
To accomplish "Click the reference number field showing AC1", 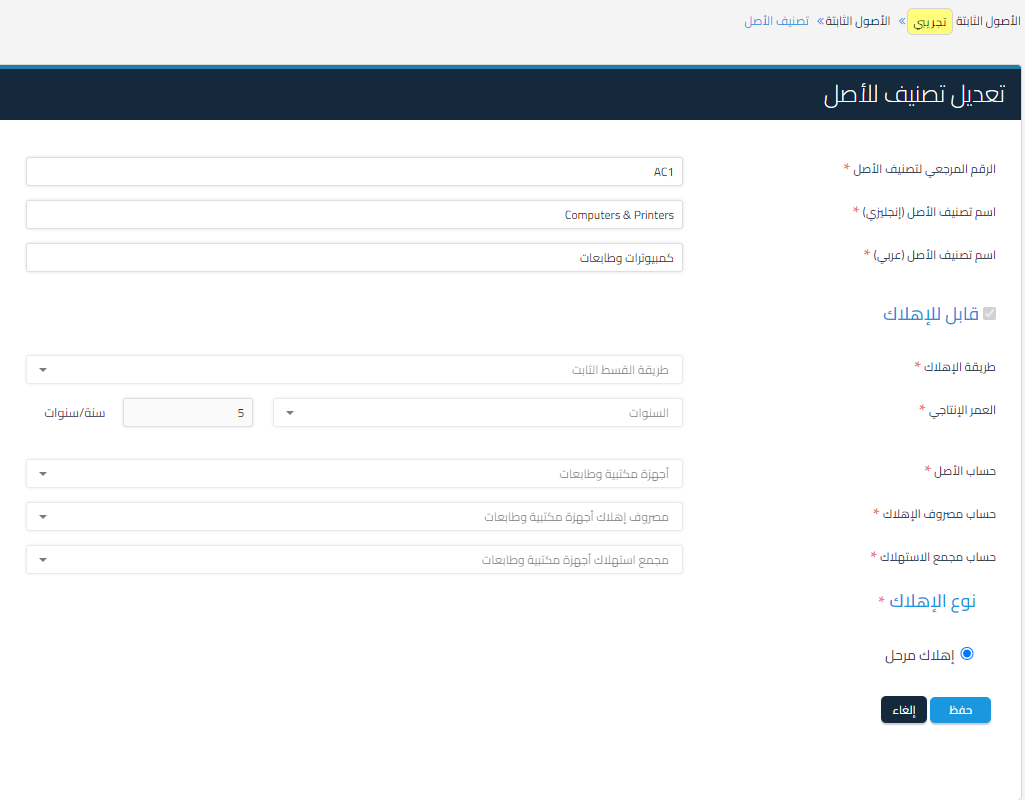I will (354, 171).
